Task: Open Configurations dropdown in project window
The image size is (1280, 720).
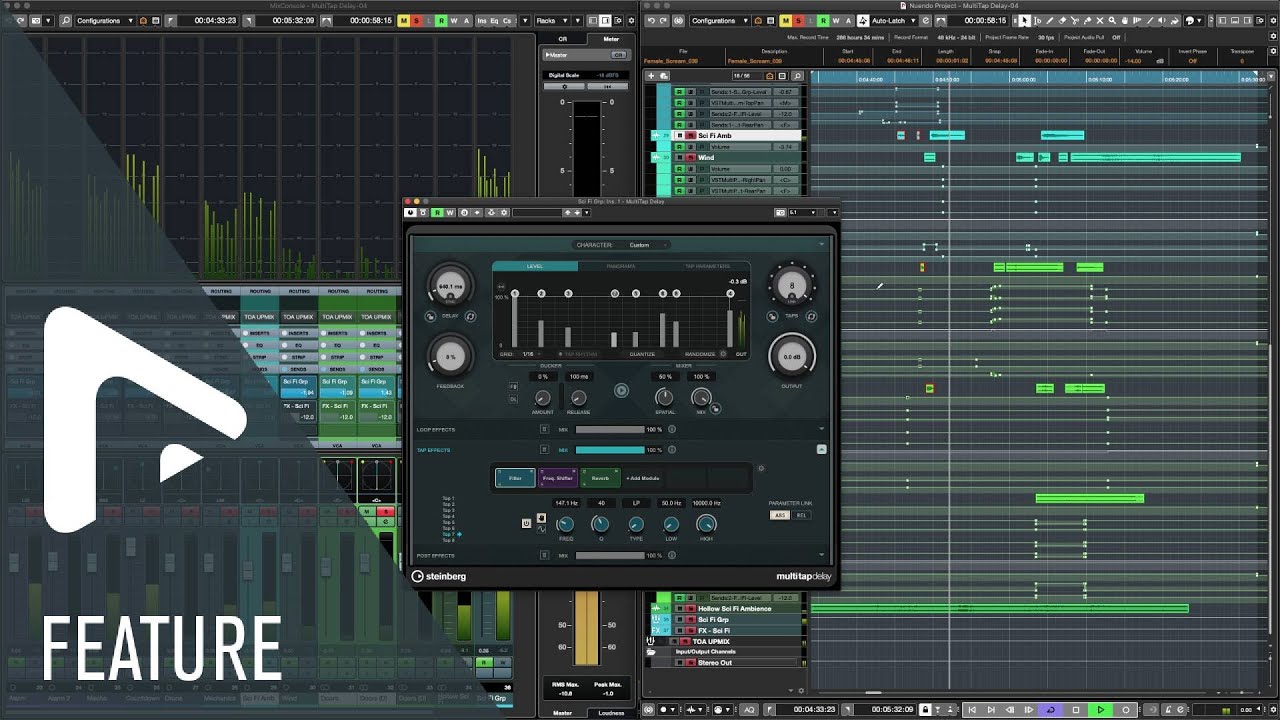Action: pyautogui.click(x=720, y=20)
